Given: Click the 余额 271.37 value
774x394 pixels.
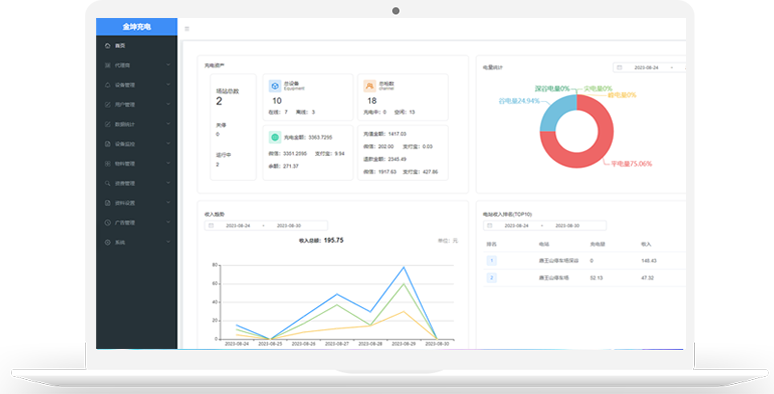Looking at the screenshot, I should click(290, 166).
